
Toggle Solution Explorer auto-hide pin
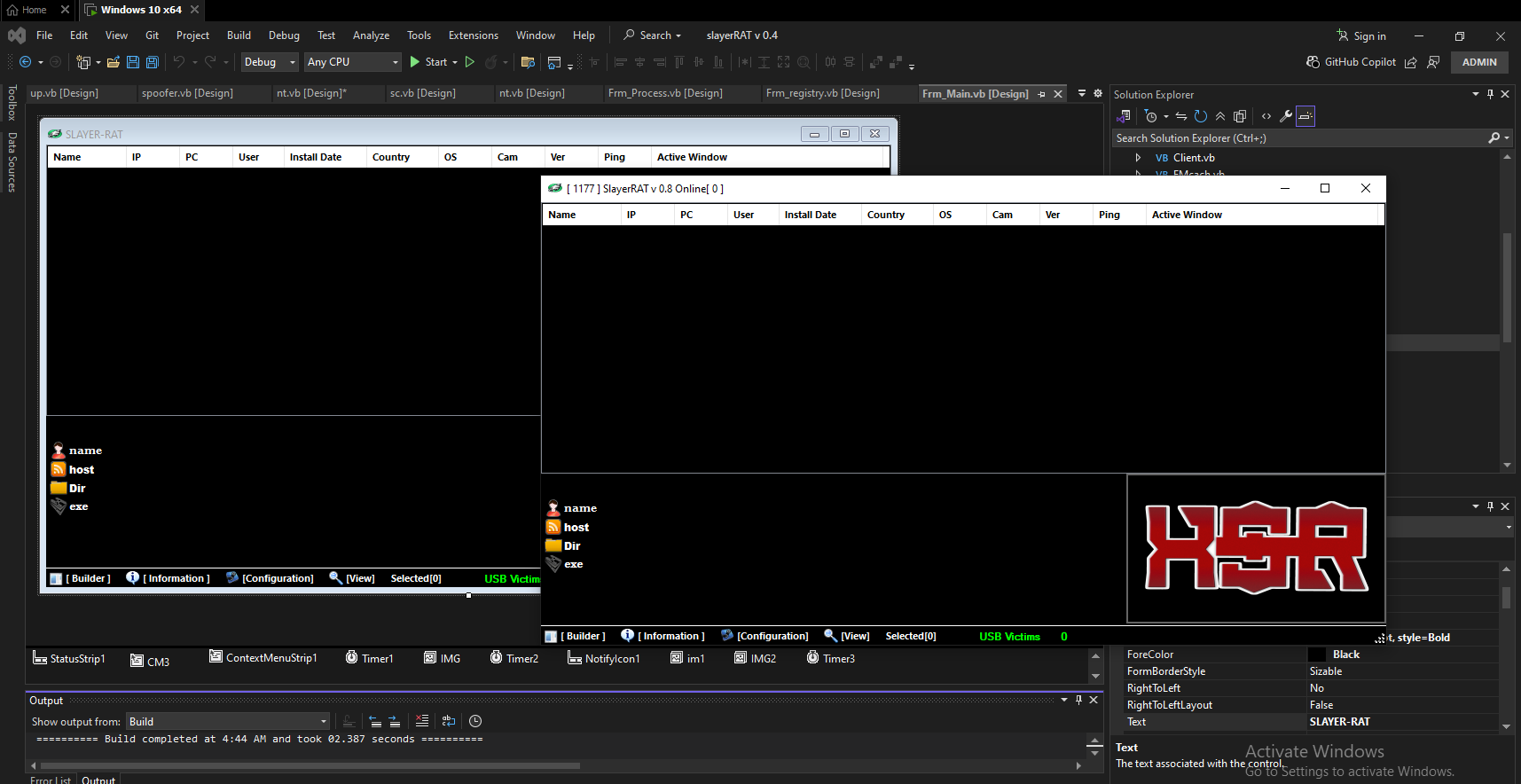1490,94
